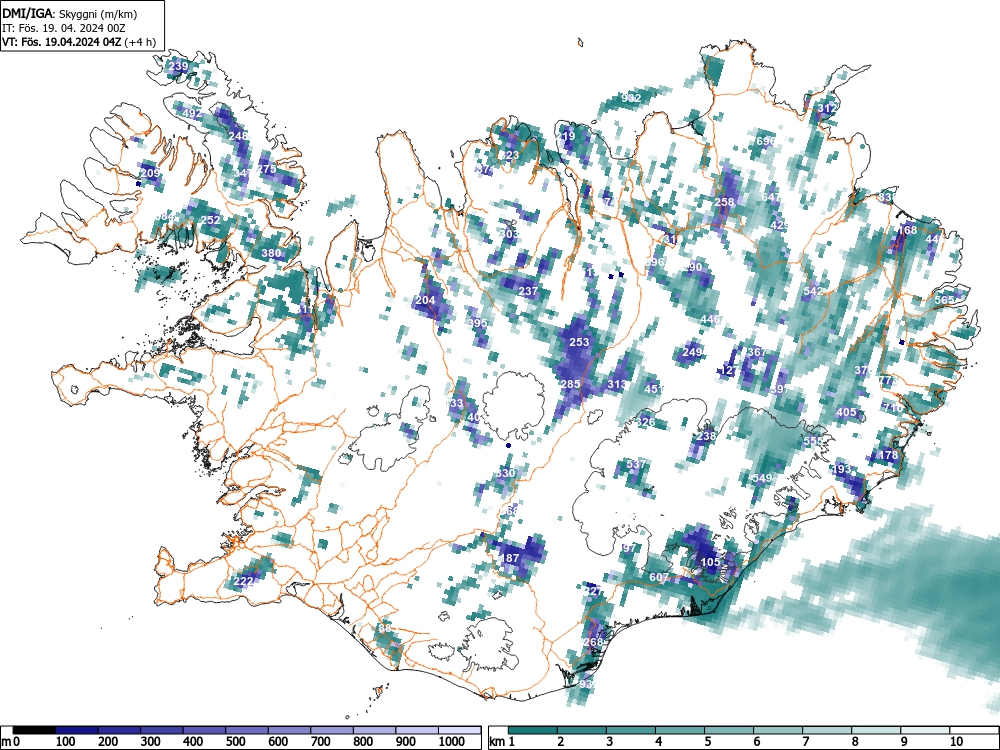Viewport: 1000px width, 750px height.
Task: Select the 238 visibility label
Action: coord(706,436)
